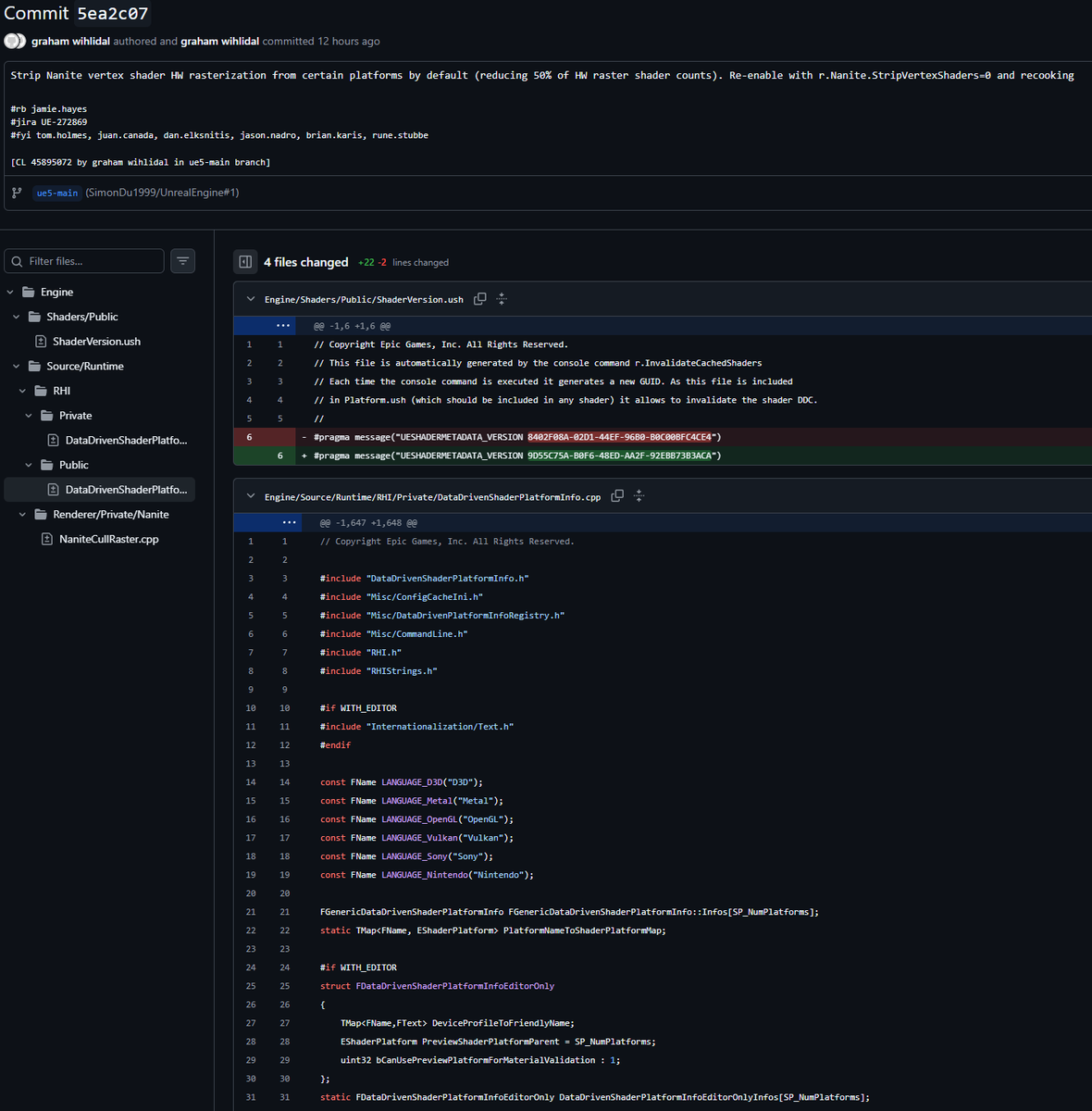Click the Renderer/Private/Nanite folder label
Viewport: 1092px width, 1111px height.
click(x=111, y=514)
